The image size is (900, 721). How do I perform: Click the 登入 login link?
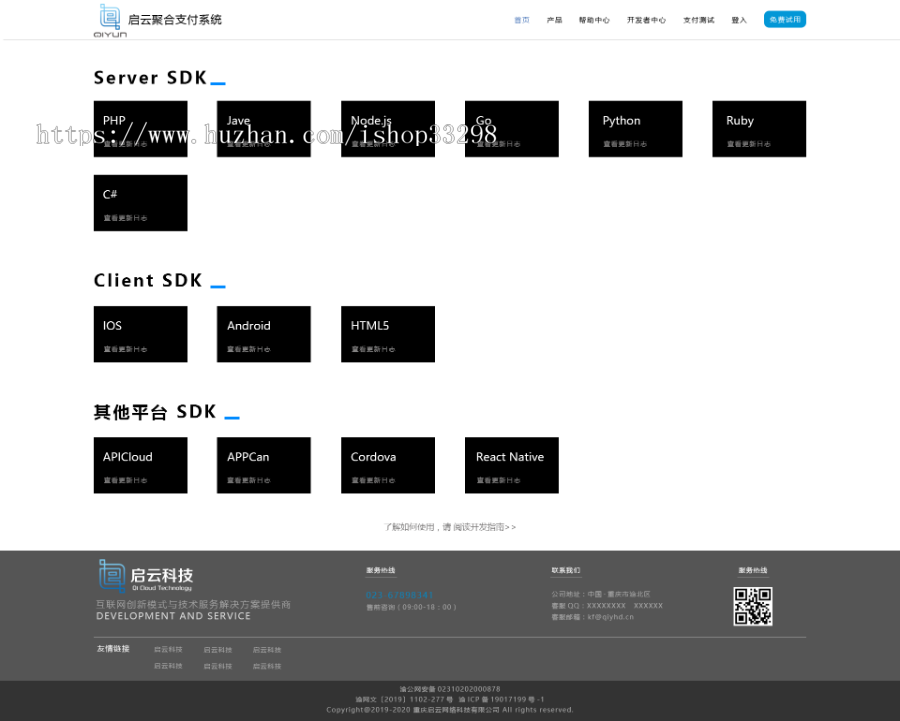pos(739,20)
